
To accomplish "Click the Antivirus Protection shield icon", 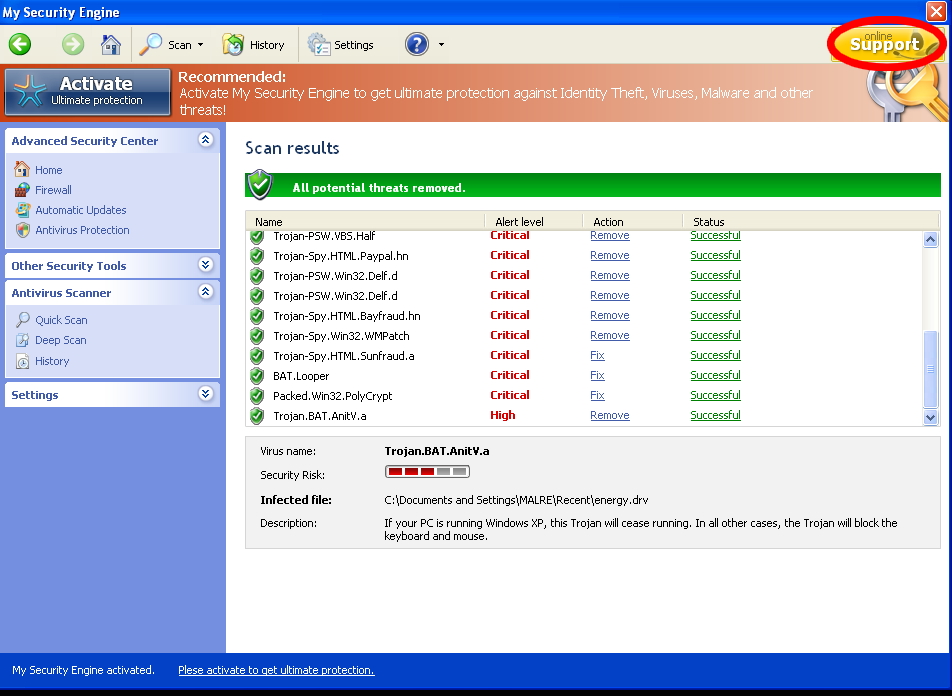I will [x=22, y=230].
